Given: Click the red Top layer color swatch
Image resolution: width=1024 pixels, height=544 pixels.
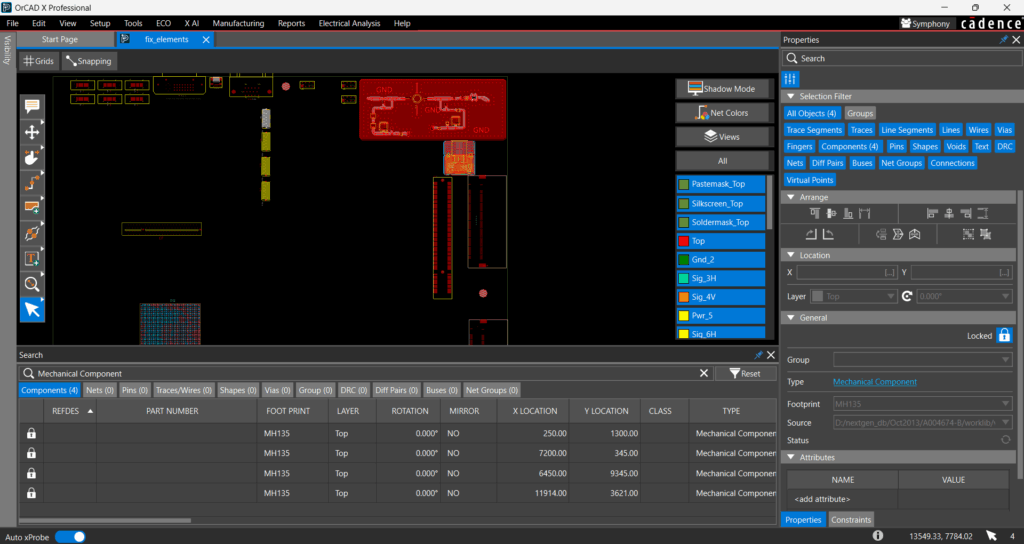Looking at the screenshot, I should tap(684, 241).
